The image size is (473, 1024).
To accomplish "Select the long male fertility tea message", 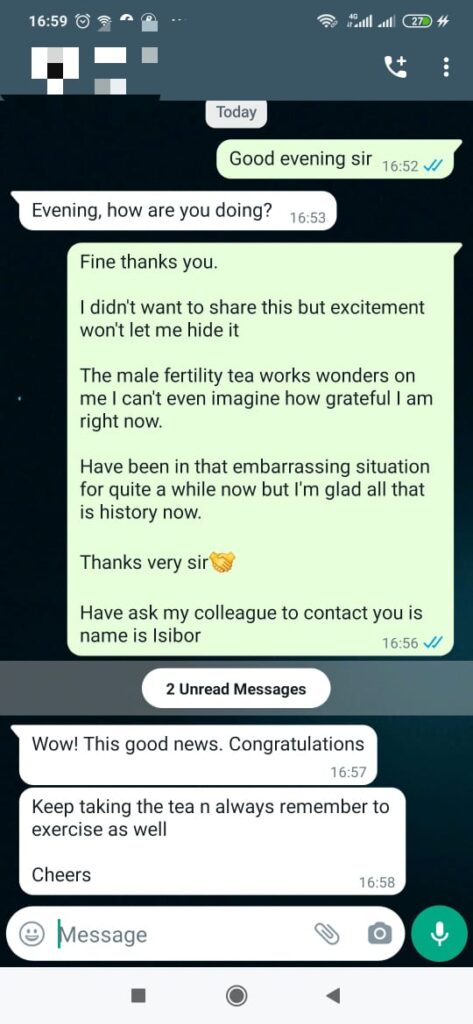I will [x=265, y=449].
